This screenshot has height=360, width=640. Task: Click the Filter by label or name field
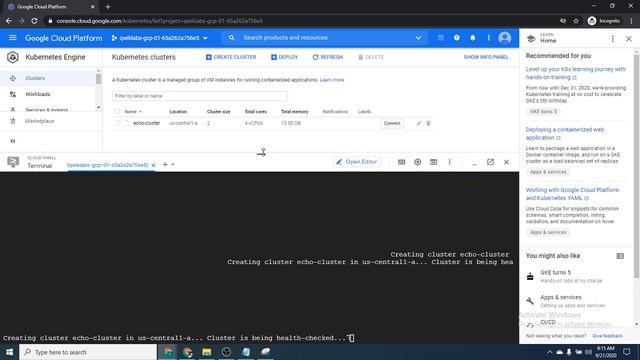point(200,96)
